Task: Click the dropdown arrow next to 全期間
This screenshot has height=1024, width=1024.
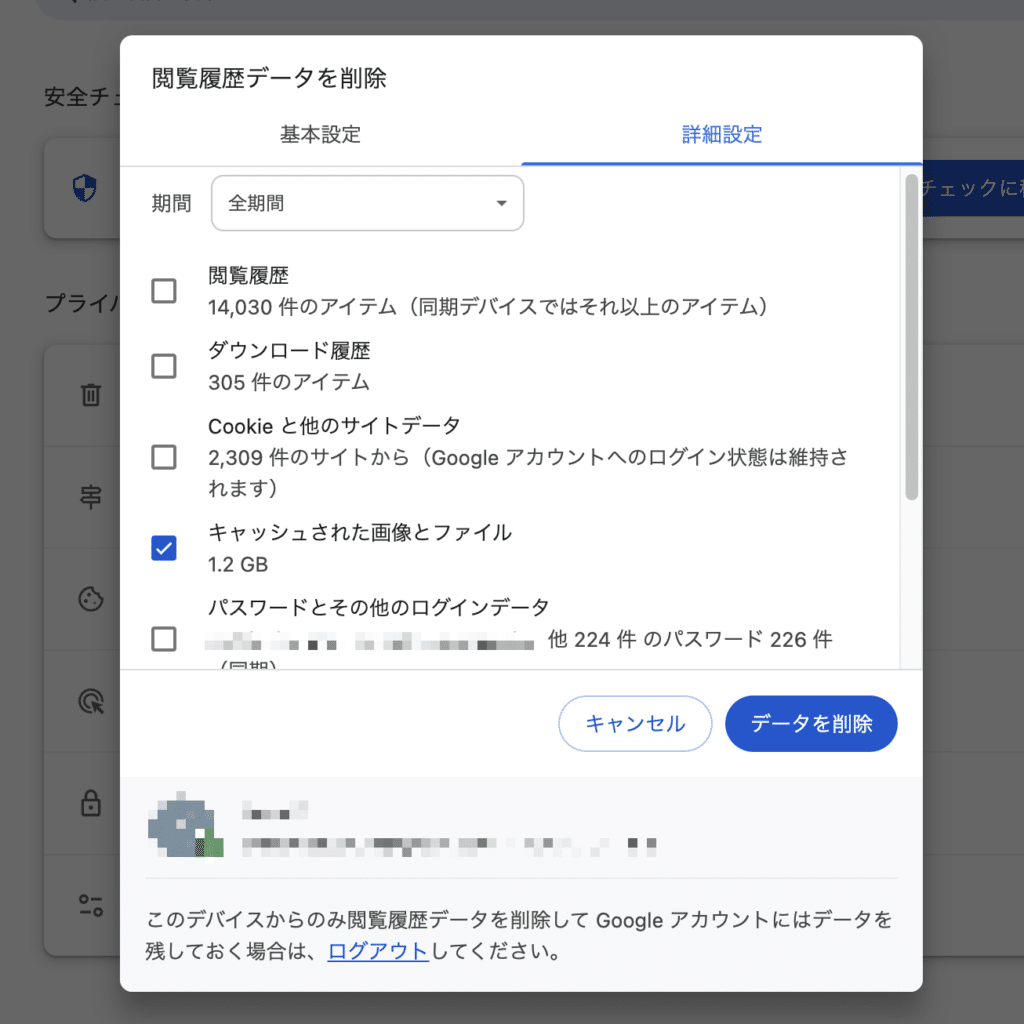Action: pyautogui.click(x=502, y=203)
